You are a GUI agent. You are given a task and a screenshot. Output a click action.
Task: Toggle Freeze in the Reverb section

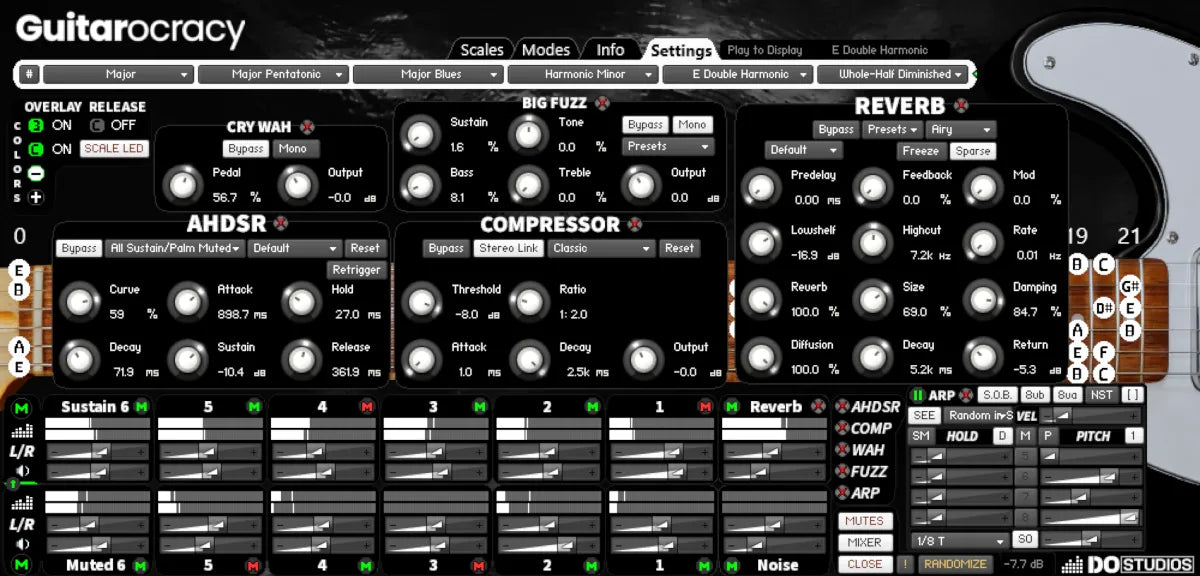click(920, 151)
